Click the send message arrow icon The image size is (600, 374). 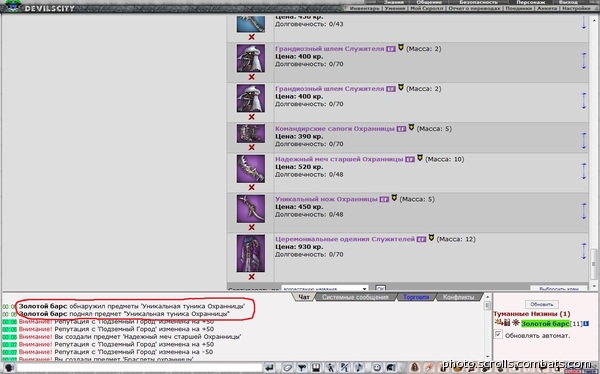coord(270,368)
